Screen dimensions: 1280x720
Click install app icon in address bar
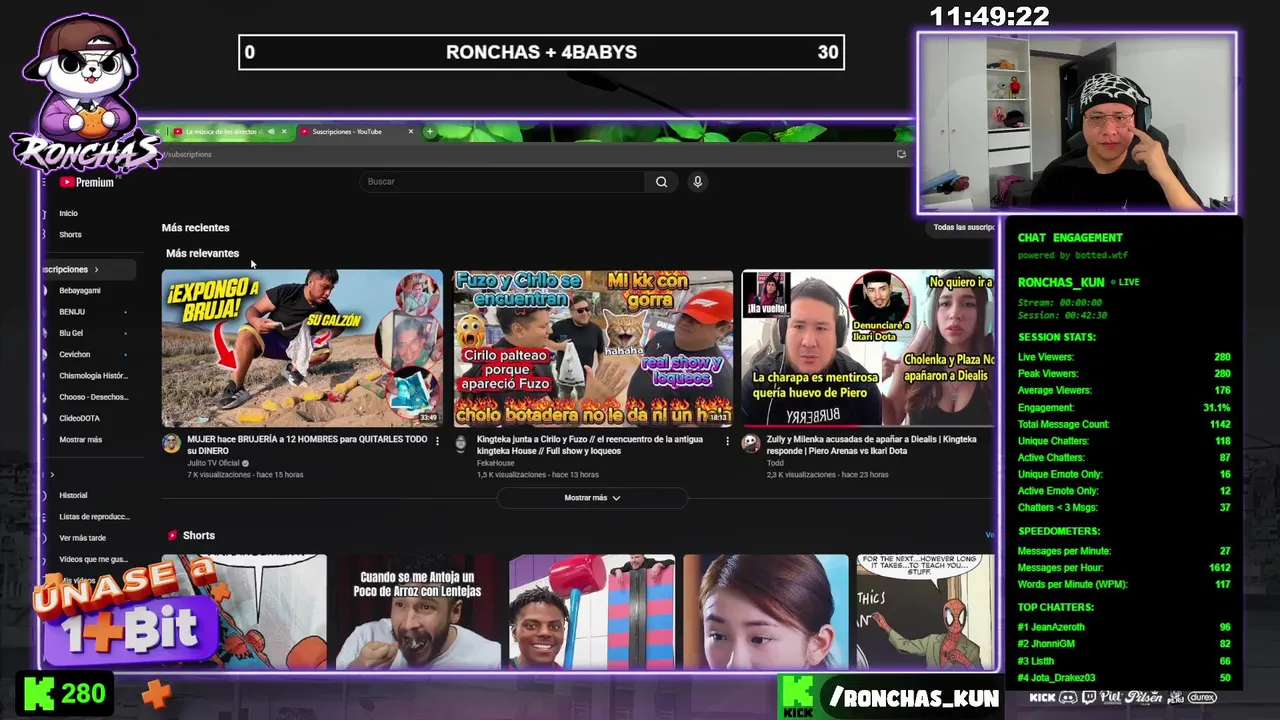click(x=901, y=154)
